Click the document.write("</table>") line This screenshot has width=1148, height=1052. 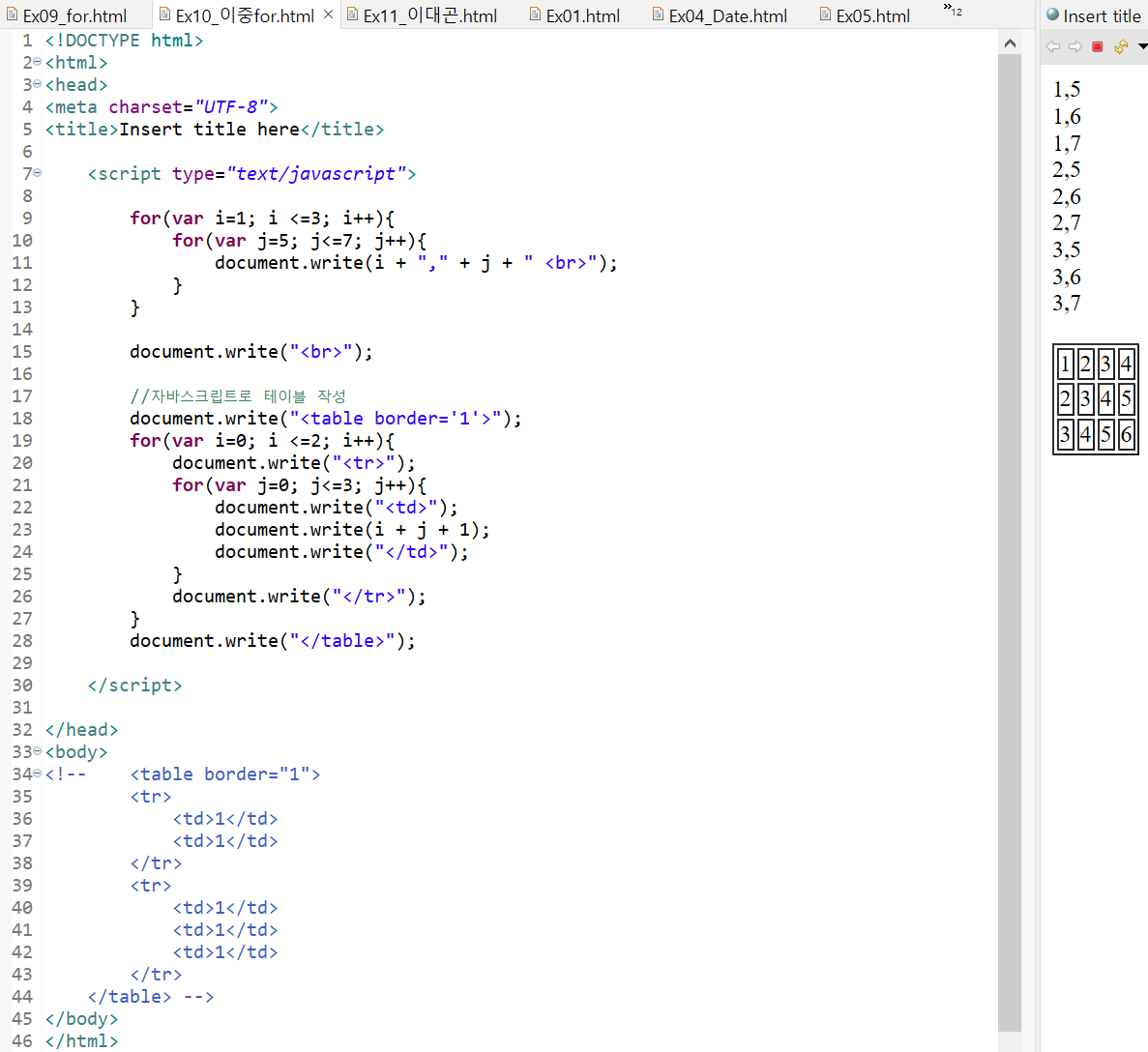(x=273, y=640)
